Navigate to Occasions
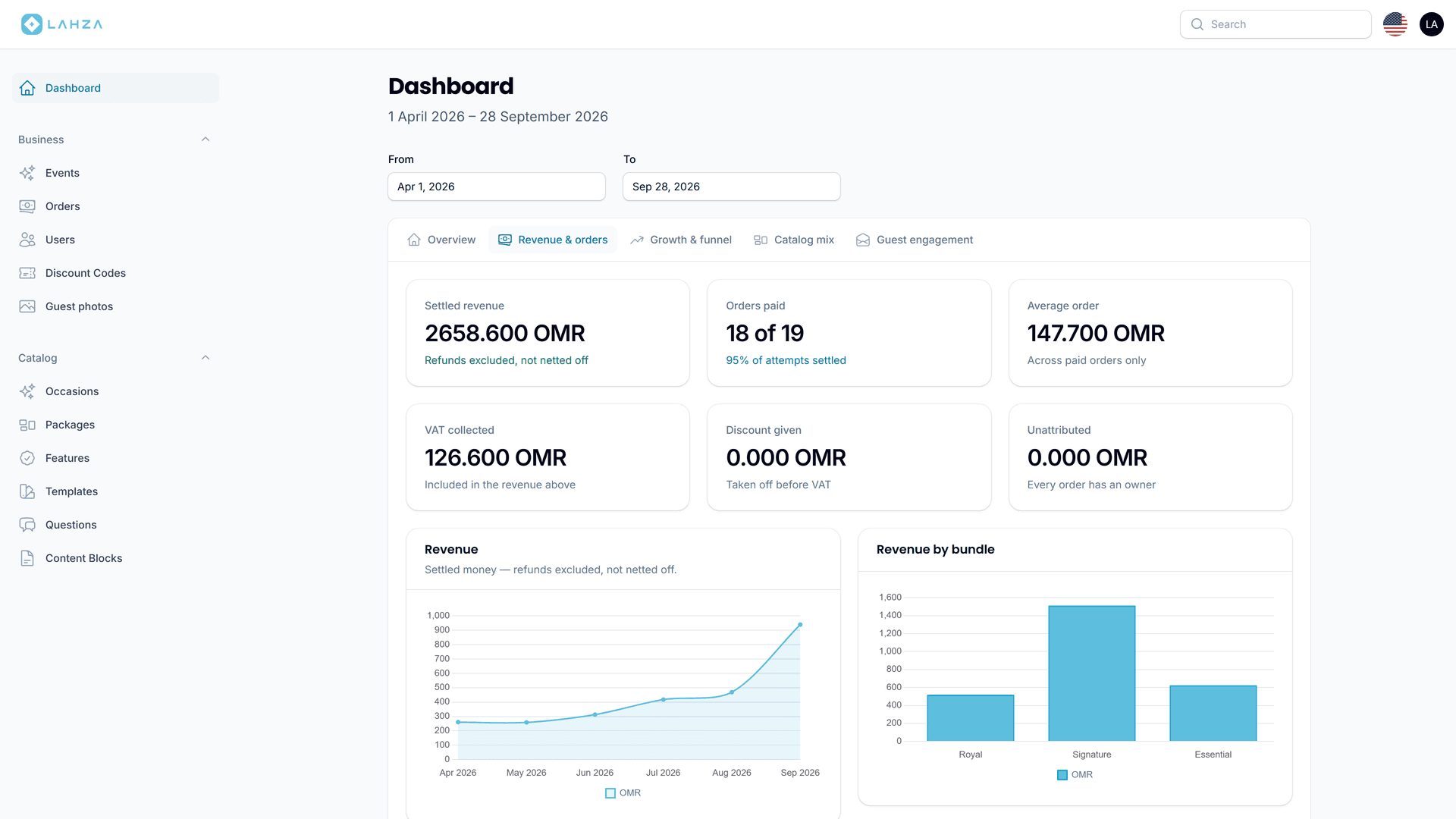1456x819 pixels. coord(115,391)
